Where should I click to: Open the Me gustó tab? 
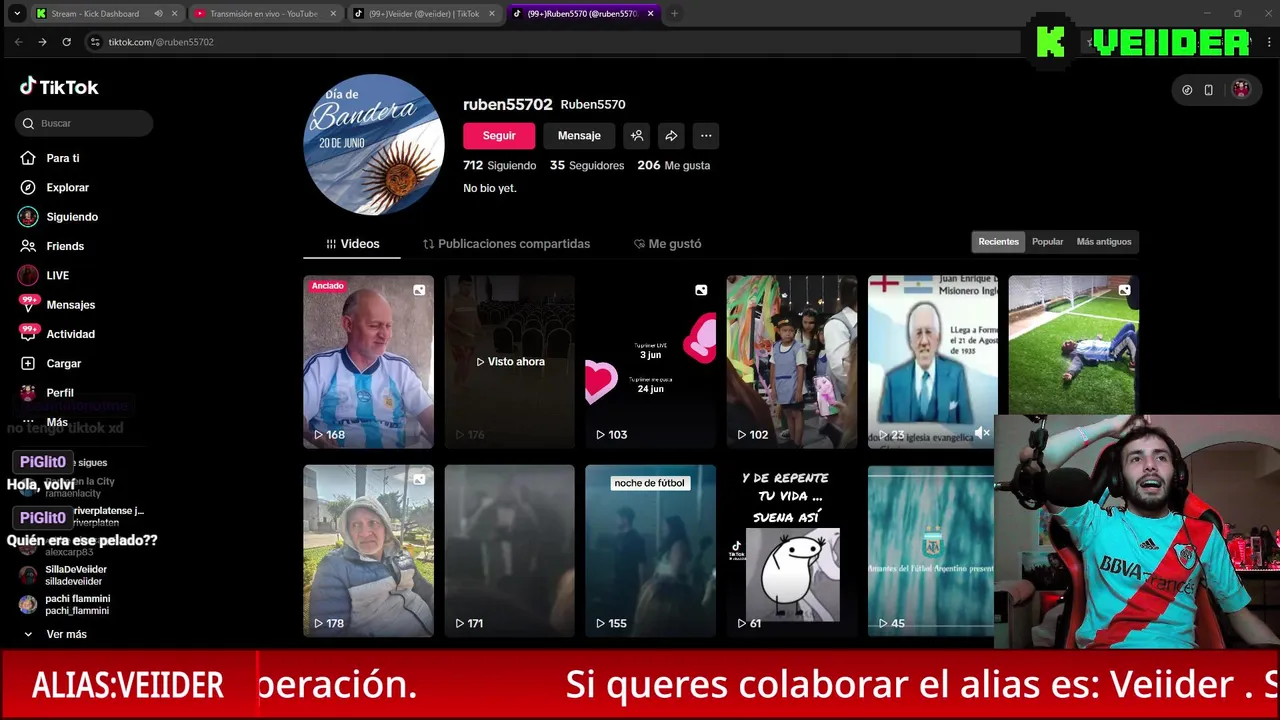coord(668,244)
